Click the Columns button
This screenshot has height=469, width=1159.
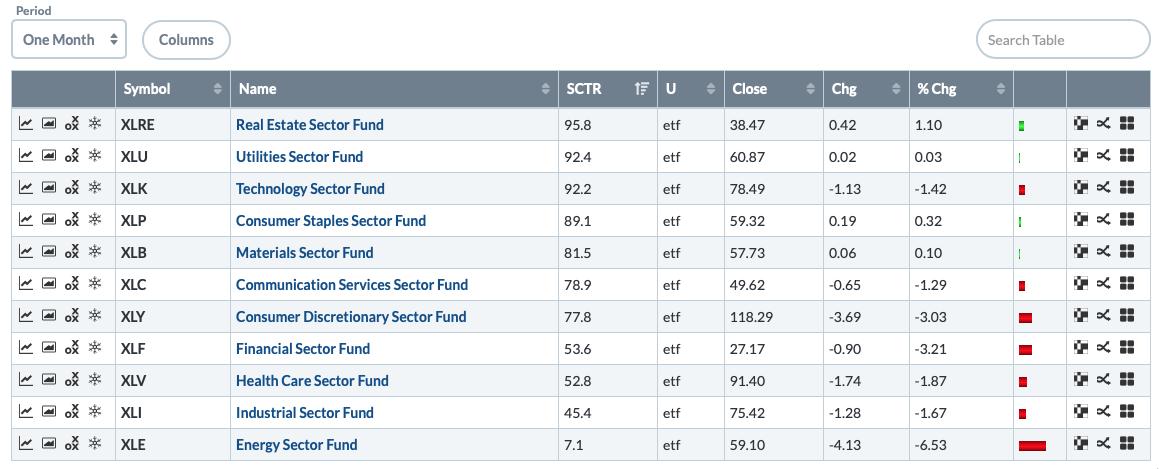click(186, 40)
